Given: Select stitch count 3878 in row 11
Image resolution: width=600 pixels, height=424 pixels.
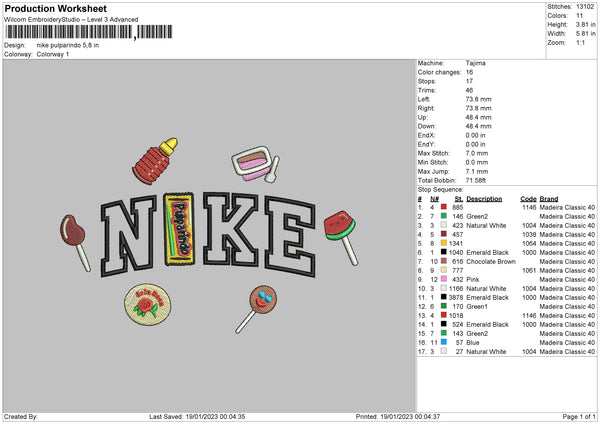Looking at the screenshot, I should pos(456,297).
